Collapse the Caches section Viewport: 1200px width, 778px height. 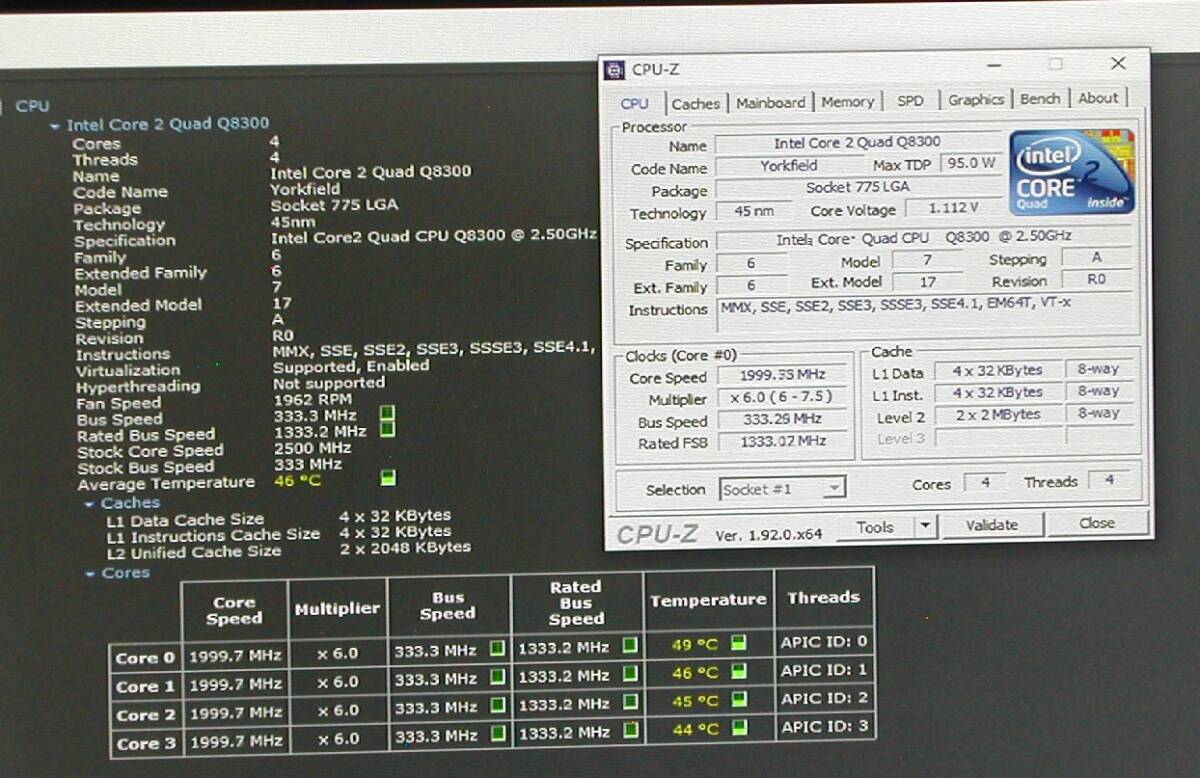click(x=89, y=505)
